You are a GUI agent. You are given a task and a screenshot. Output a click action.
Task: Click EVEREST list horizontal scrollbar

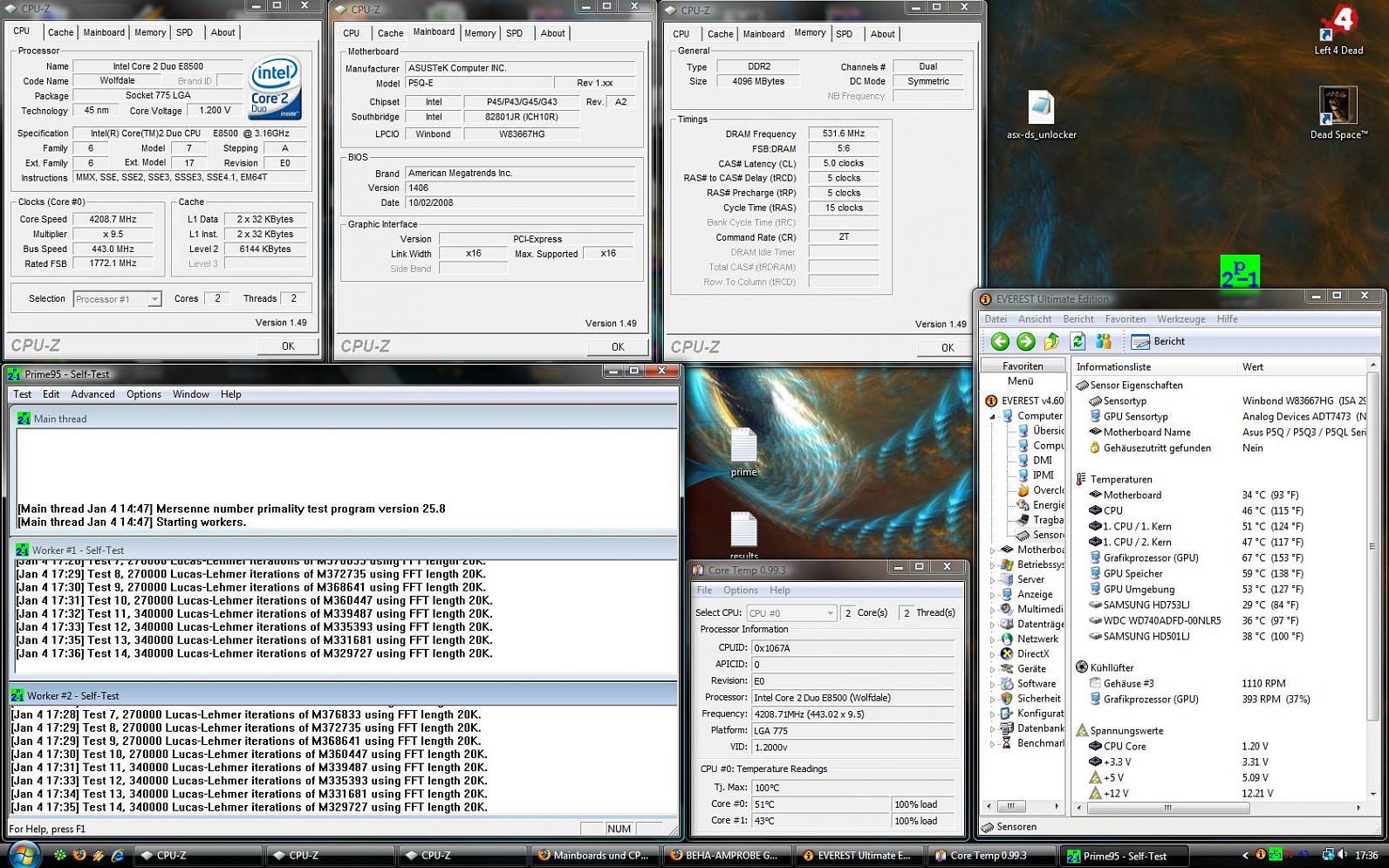(x=1219, y=808)
